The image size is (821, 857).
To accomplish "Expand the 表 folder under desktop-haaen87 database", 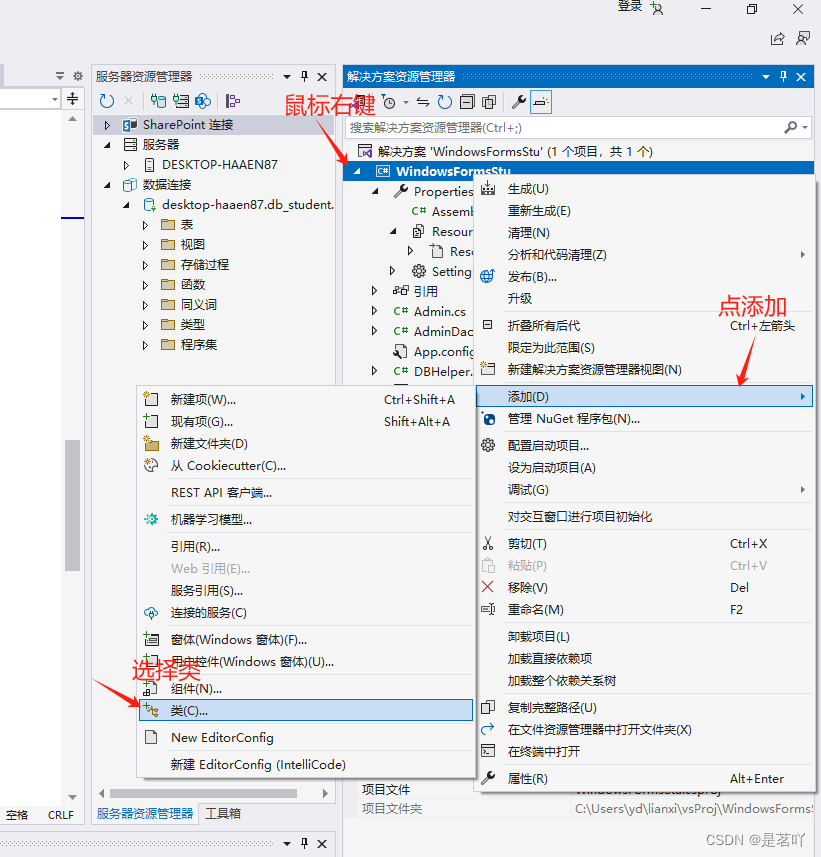I will tap(145, 224).
